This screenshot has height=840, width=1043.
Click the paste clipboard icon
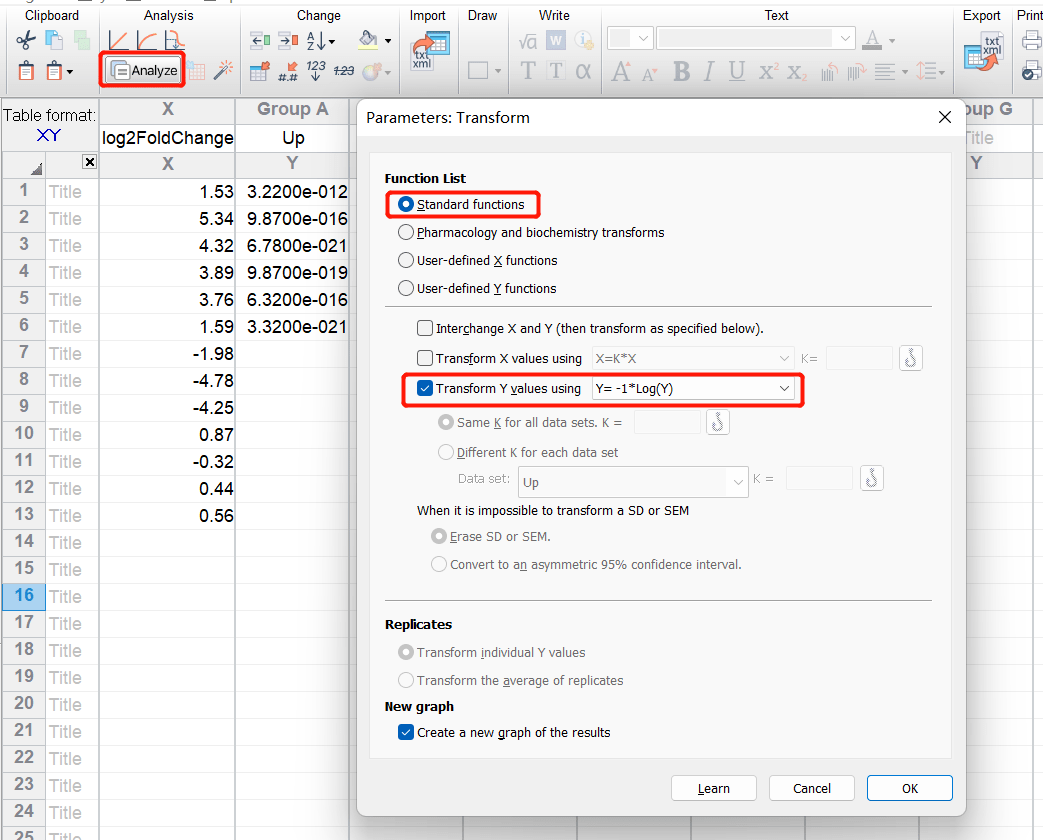[27, 71]
